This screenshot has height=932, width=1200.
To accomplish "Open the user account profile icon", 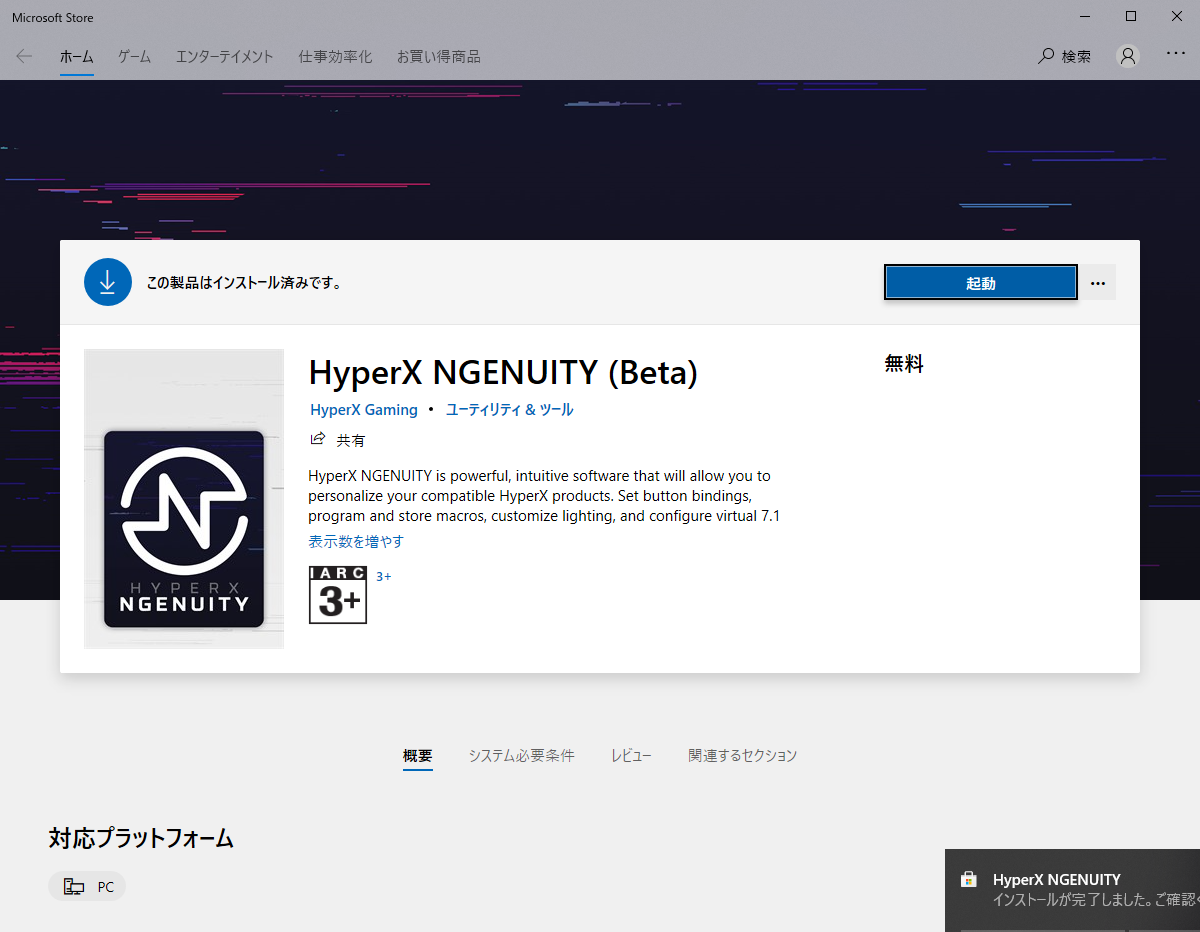I will (1128, 56).
